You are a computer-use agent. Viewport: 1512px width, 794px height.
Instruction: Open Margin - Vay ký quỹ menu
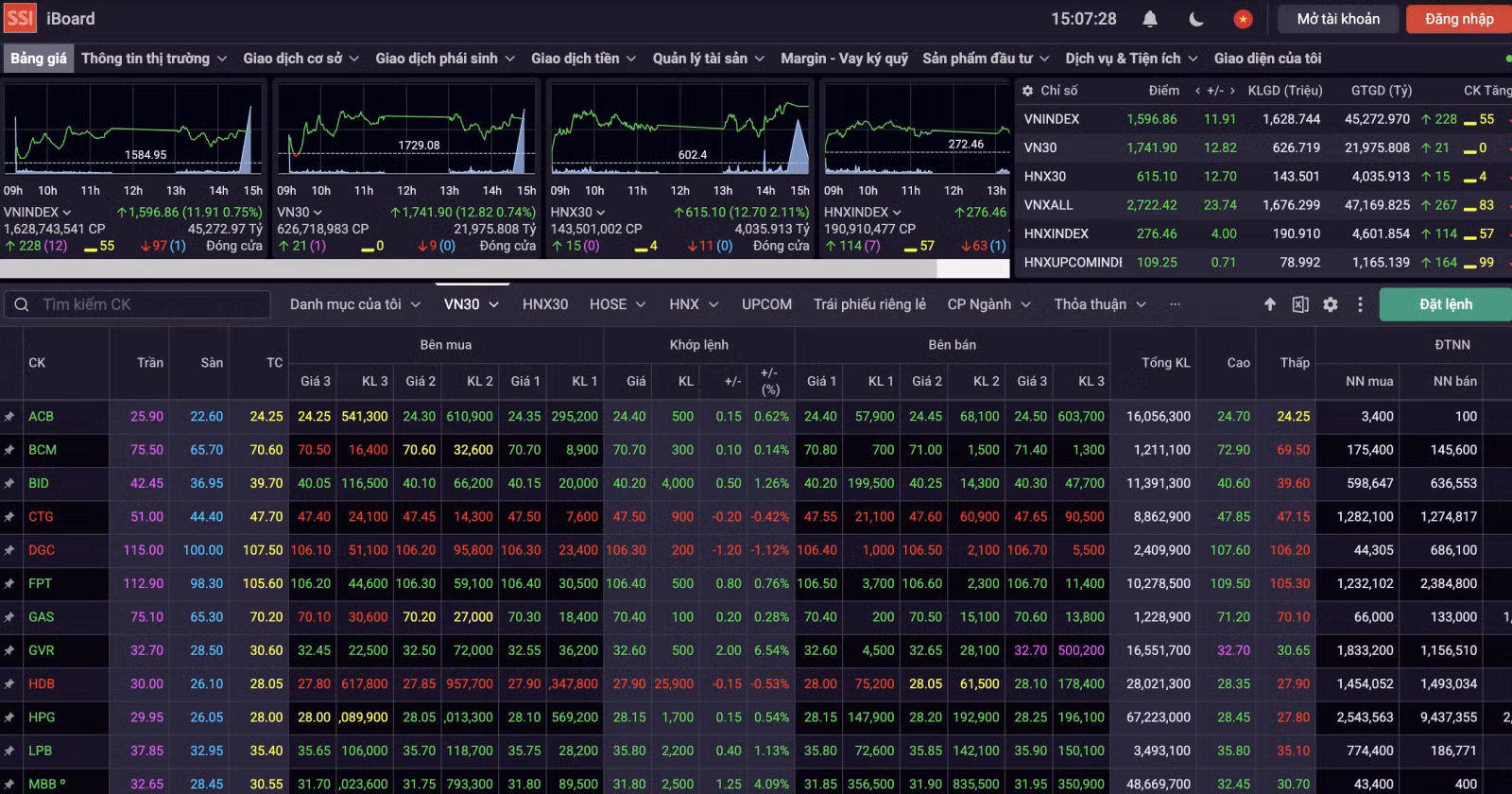click(x=844, y=59)
